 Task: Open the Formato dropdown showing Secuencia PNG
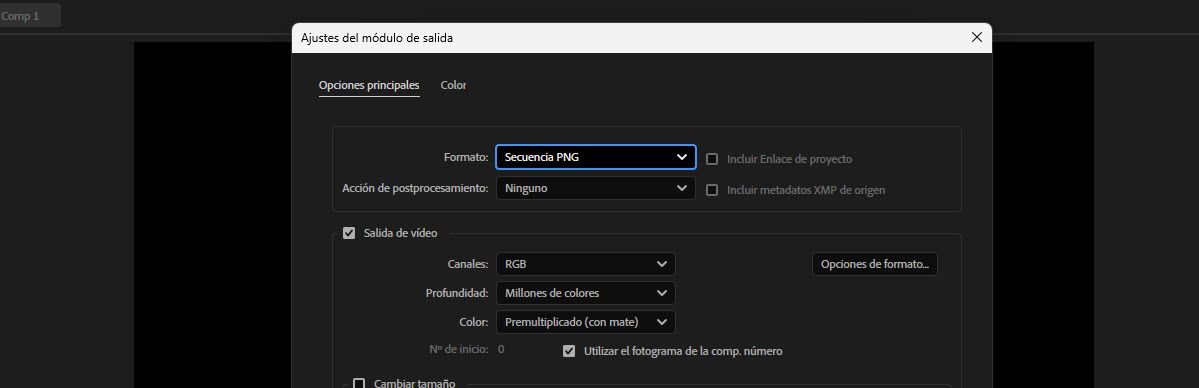coord(596,157)
